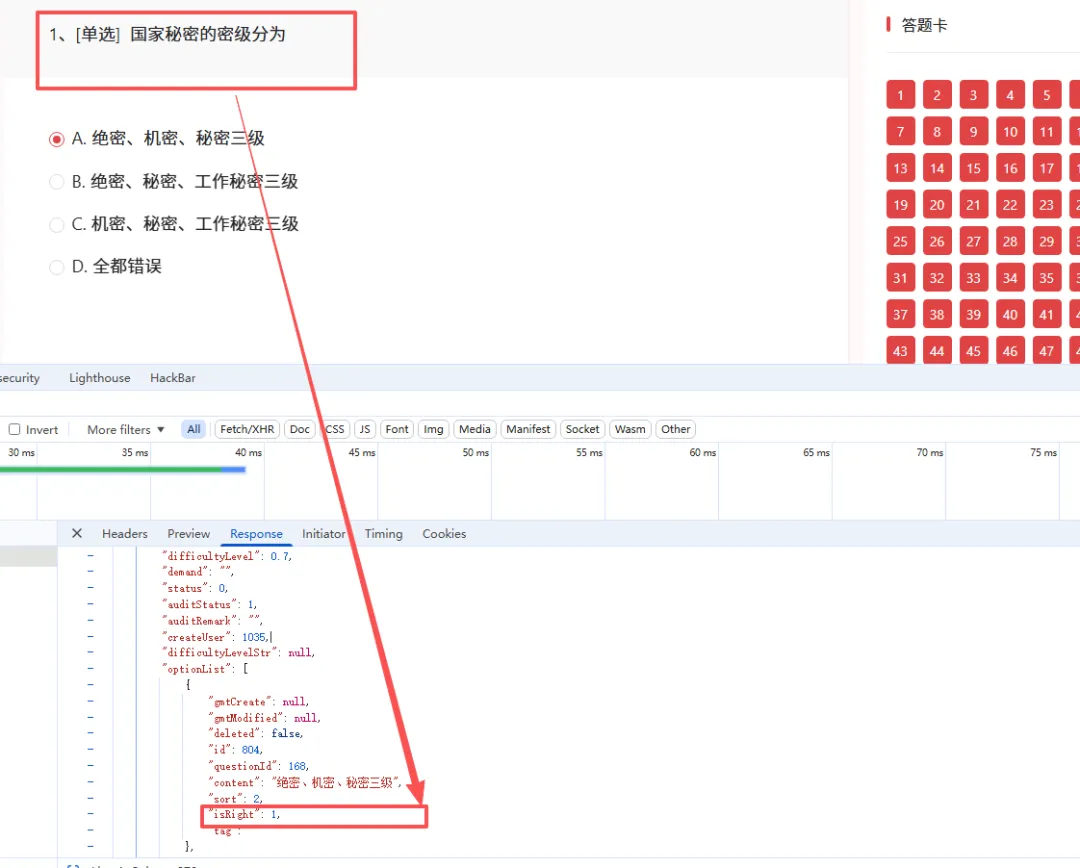The width and height of the screenshot is (1080, 868).
Task: Switch to the Timing tab
Action: tap(384, 534)
